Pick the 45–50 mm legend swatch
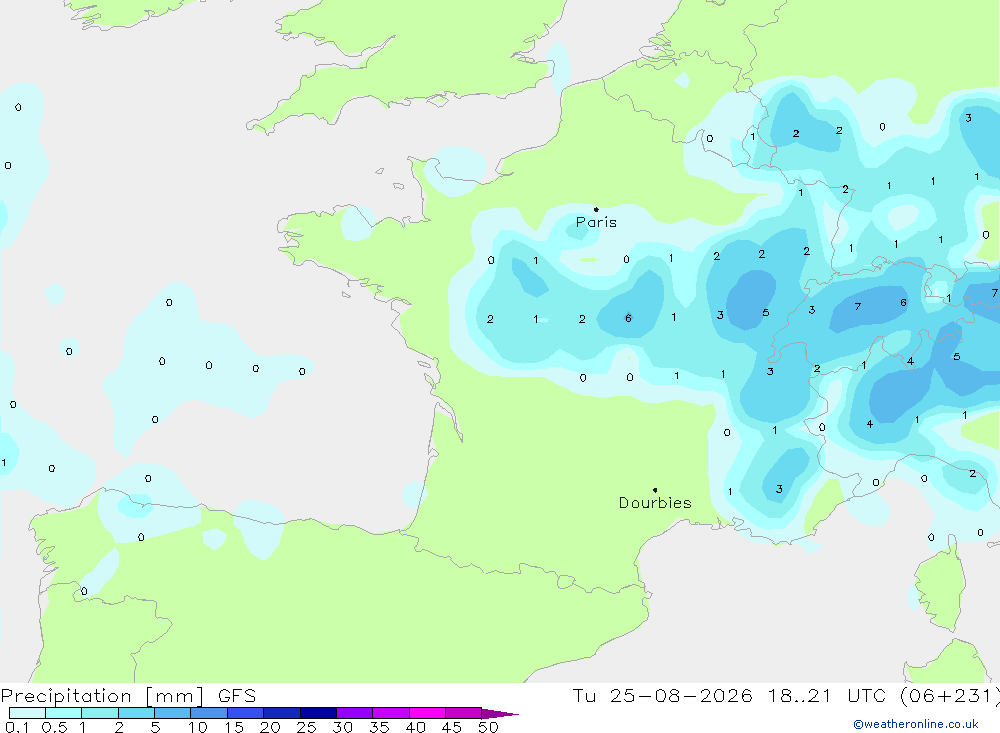The height and width of the screenshot is (733, 1000). 464,713
